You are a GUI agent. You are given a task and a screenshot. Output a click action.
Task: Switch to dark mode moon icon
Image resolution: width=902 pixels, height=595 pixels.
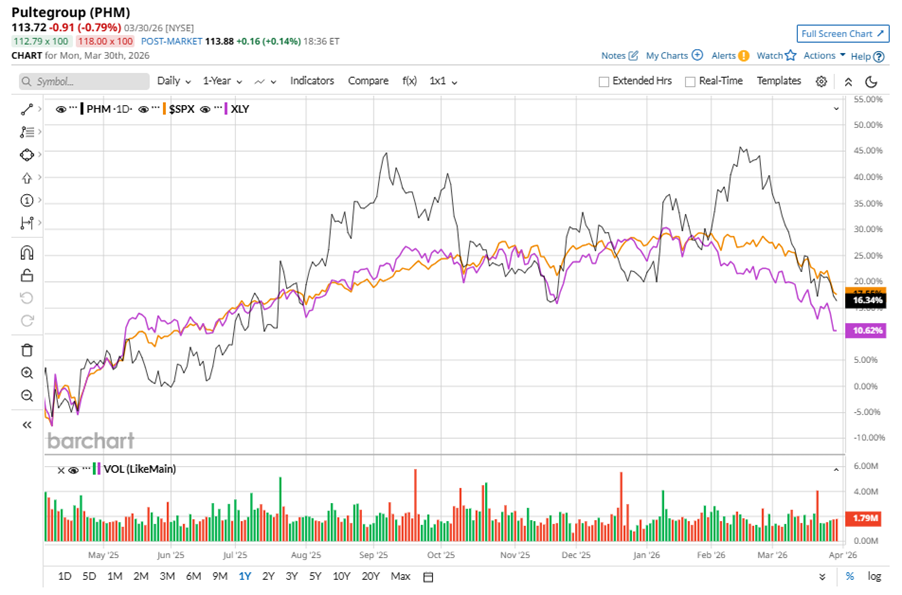click(872, 82)
